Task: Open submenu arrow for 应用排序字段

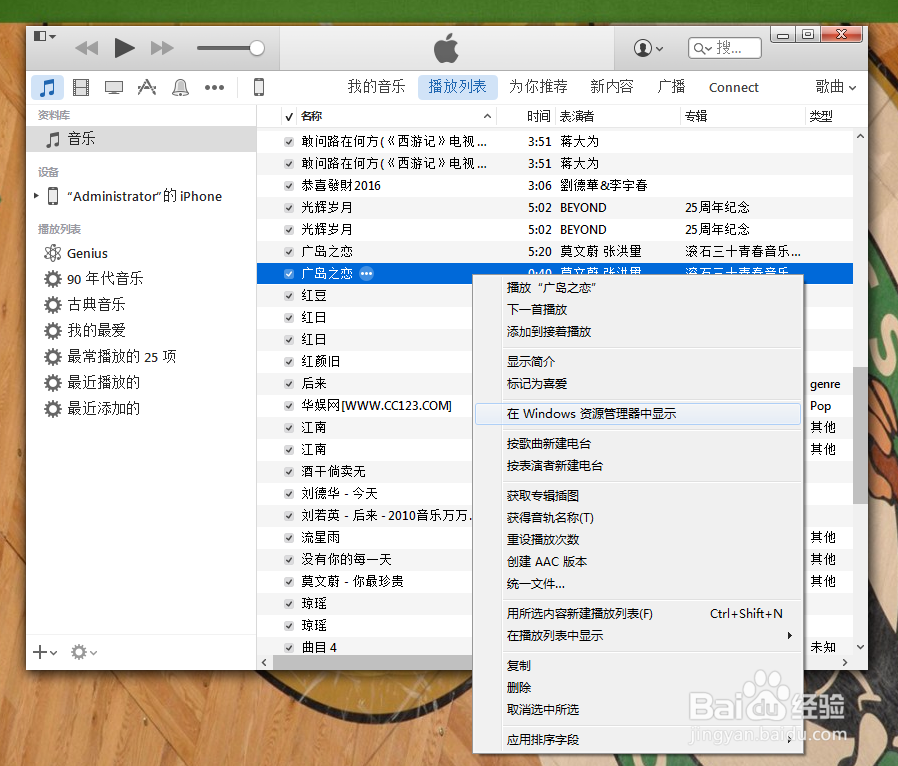Action: pyautogui.click(x=790, y=740)
